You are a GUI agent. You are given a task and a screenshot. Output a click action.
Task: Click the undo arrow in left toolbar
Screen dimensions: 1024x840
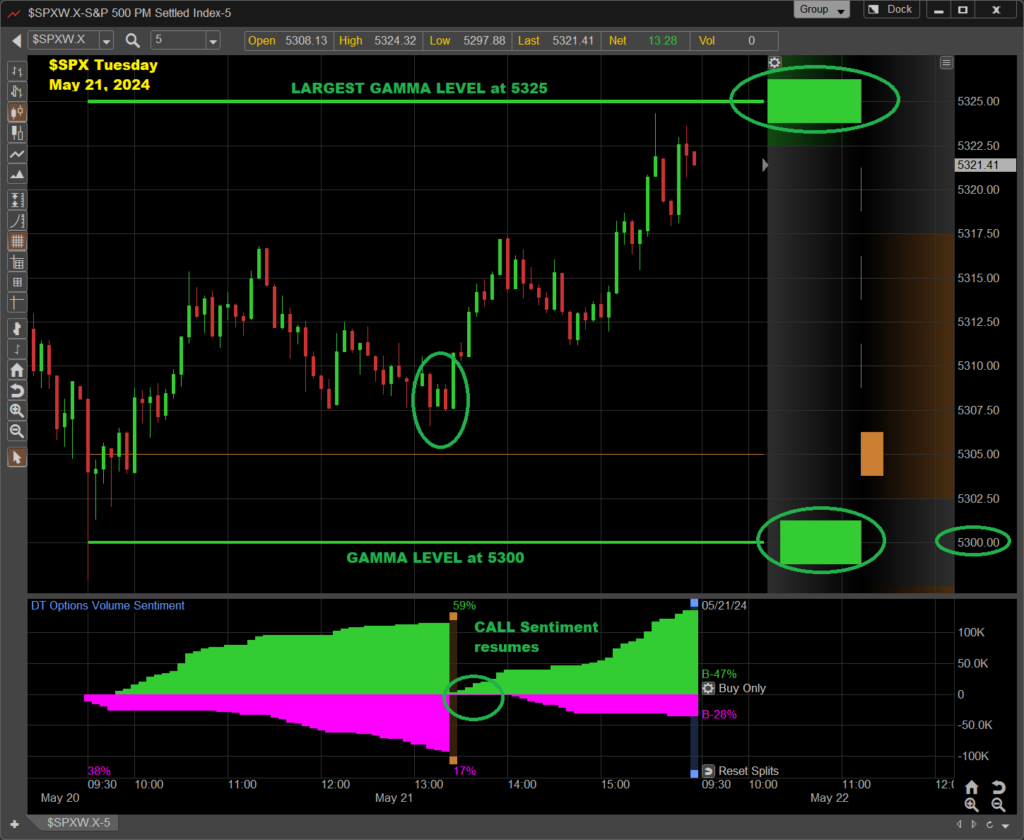[16, 390]
